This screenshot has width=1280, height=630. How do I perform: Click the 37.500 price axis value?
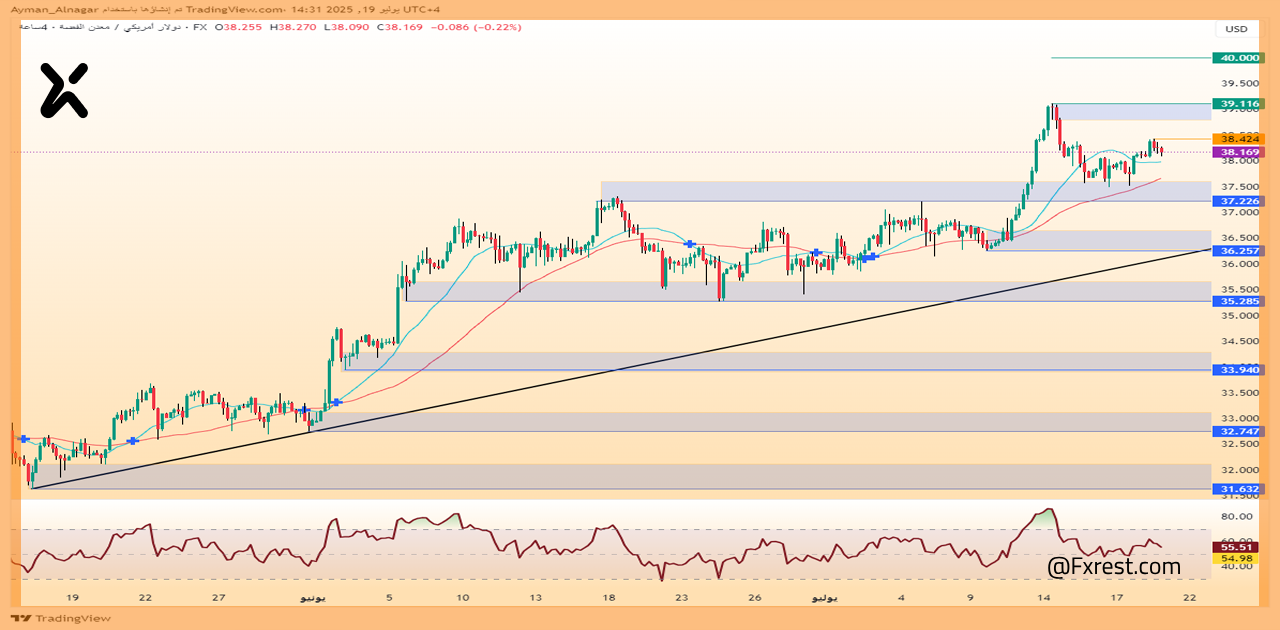(x=1238, y=187)
